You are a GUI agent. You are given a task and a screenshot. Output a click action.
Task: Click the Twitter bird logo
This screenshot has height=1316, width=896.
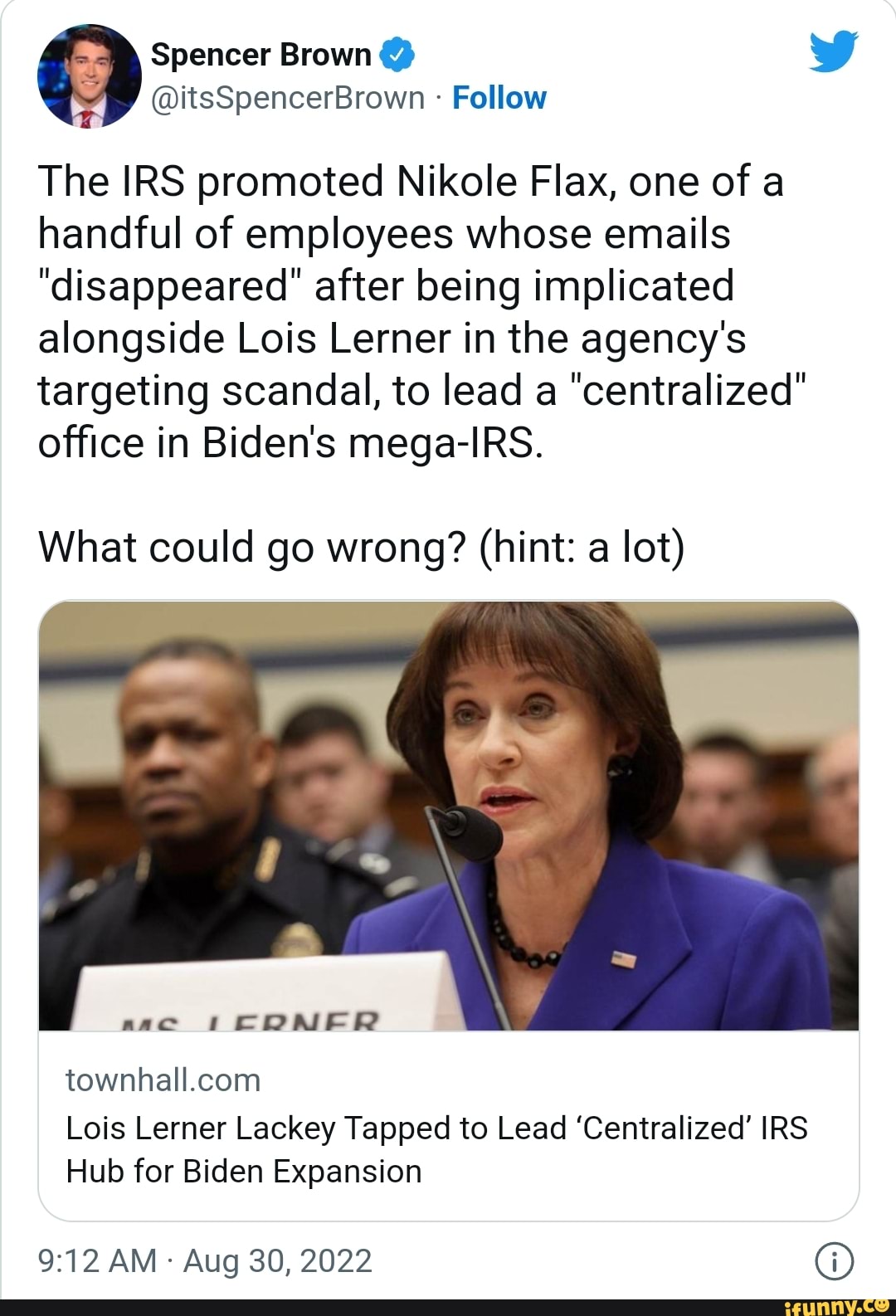tap(833, 52)
